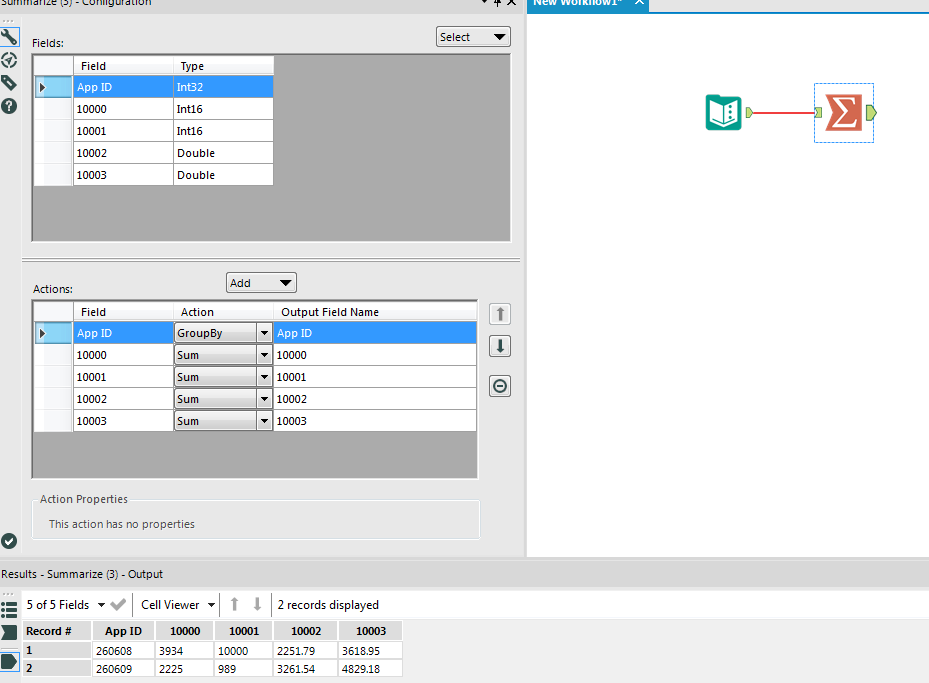Open the Cell Viewer dropdown
Image resolution: width=929 pixels, height=683 pixels.
coord(176,604)
